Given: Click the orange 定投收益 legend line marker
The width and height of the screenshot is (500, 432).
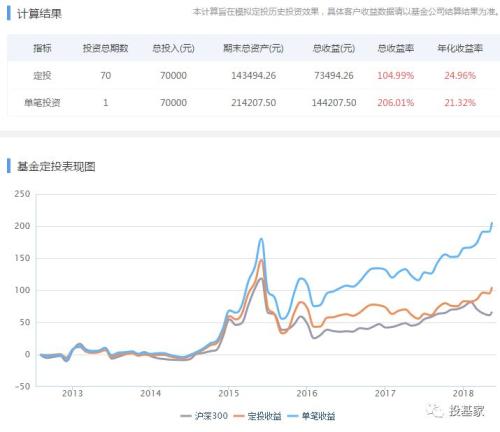Looking at the screenshot, I should pyautogui.click(x=239, y=416).
